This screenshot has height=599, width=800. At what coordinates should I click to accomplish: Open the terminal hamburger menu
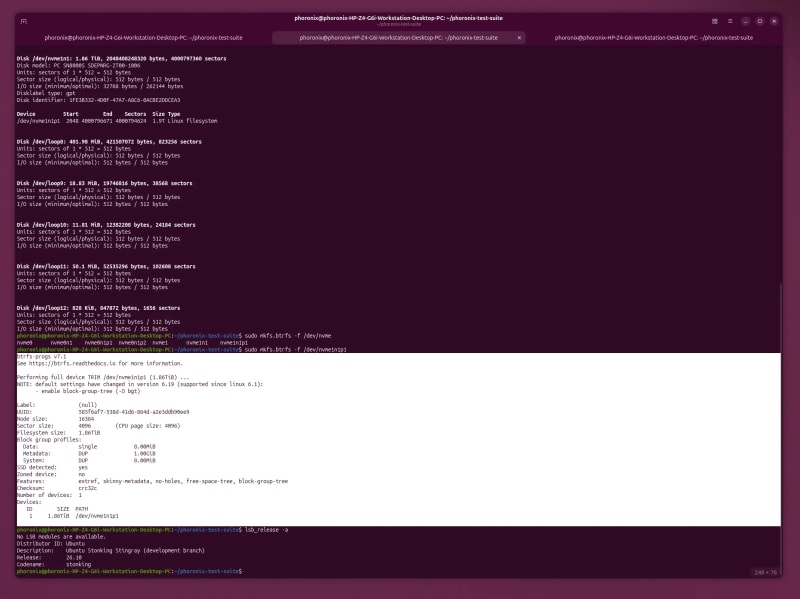730,21
